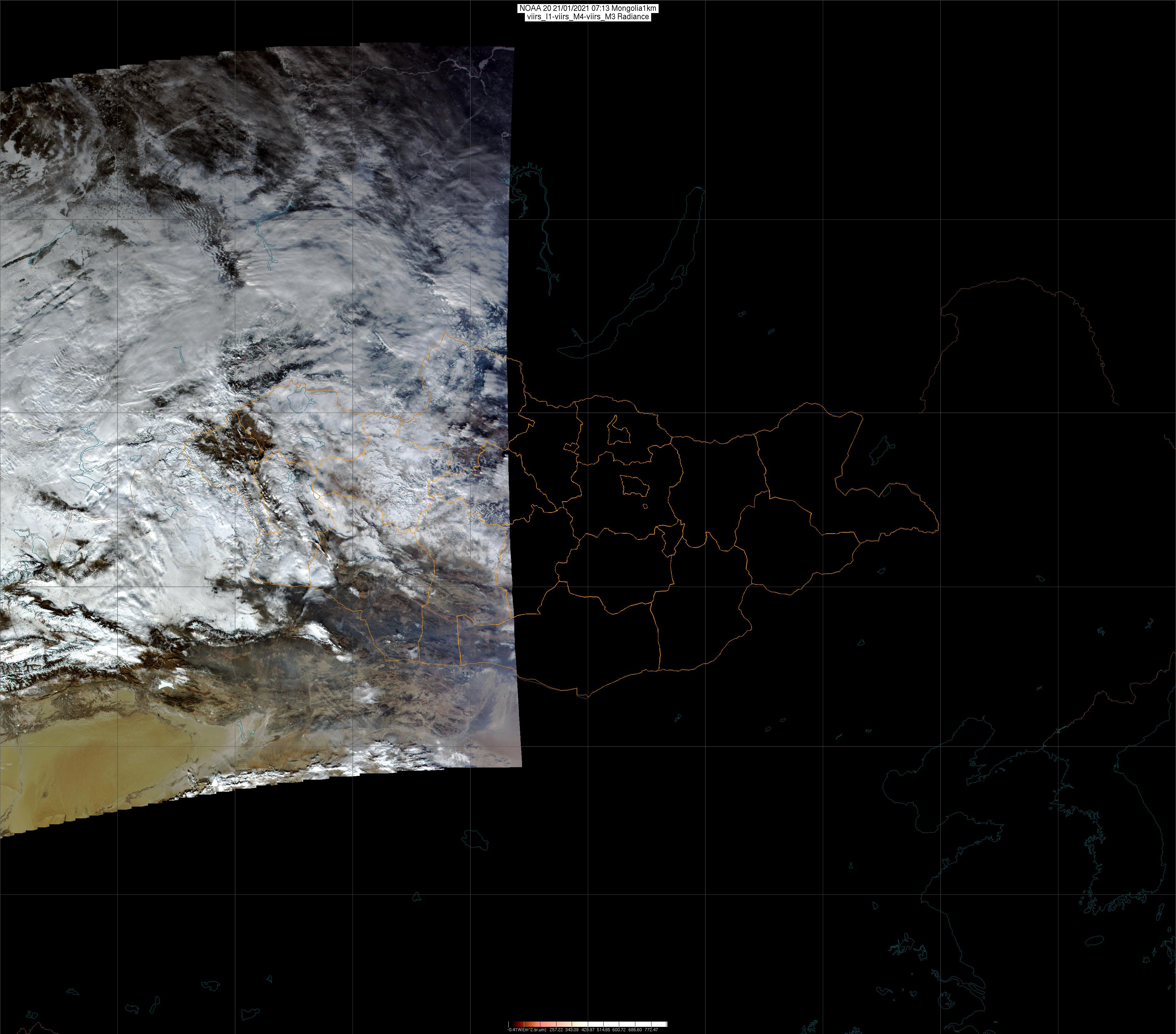
Task: Click the 514.85 colorbar tick label
Action: point(604,1030)
